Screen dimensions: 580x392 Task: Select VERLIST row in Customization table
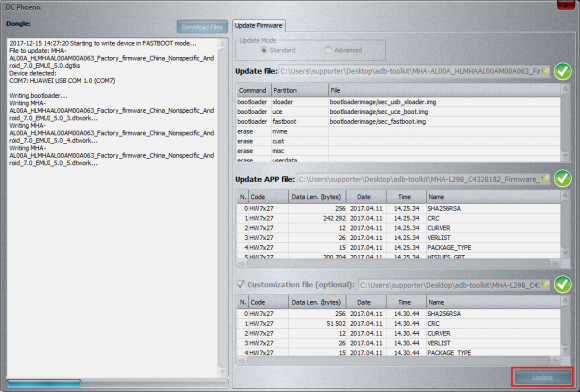point(398,343)
